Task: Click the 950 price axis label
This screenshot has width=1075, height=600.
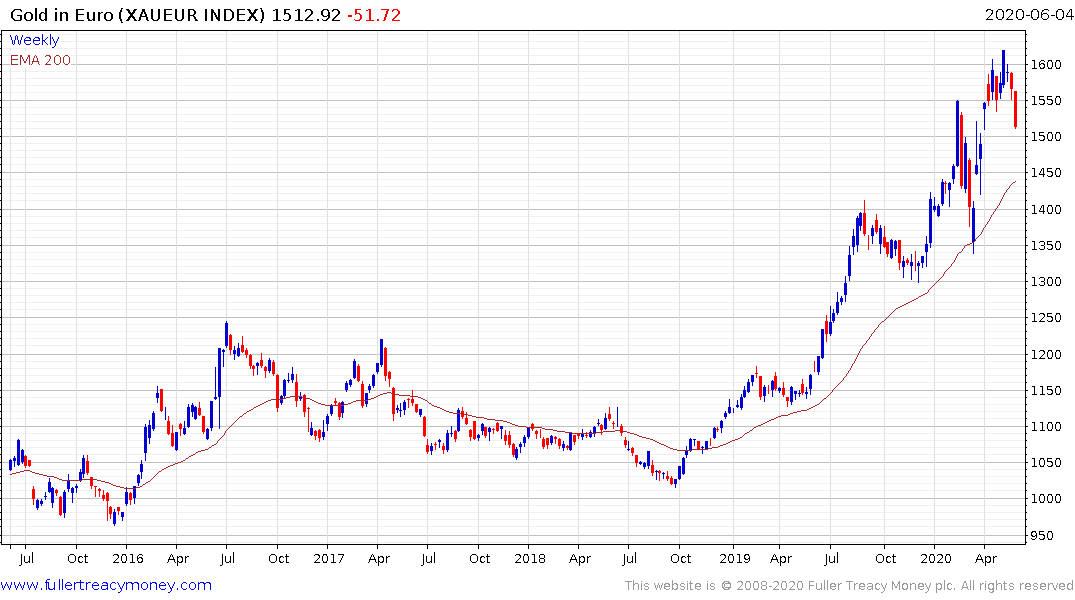Action: (1042, 536)
